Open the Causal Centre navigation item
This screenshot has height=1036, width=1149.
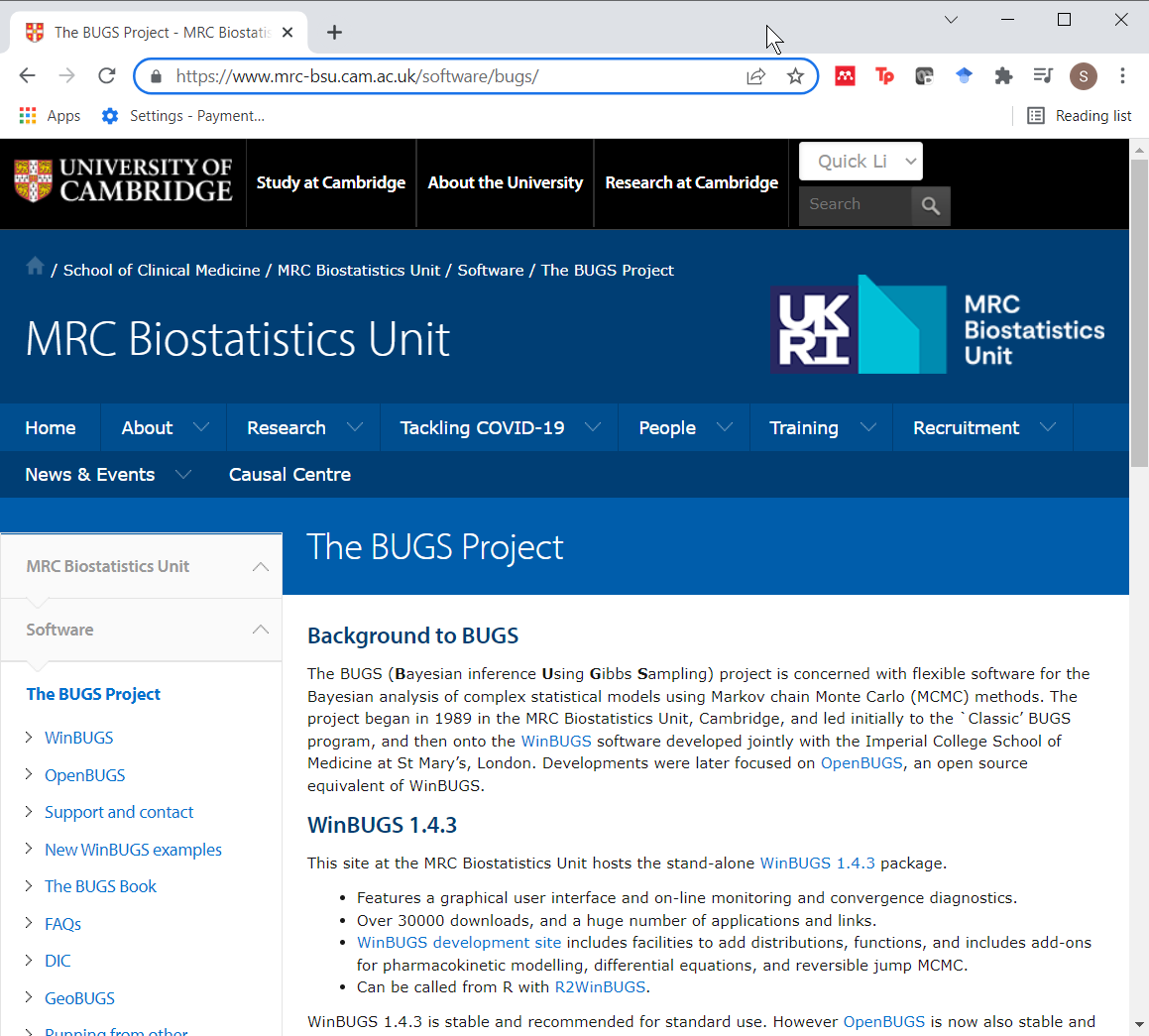289,475
